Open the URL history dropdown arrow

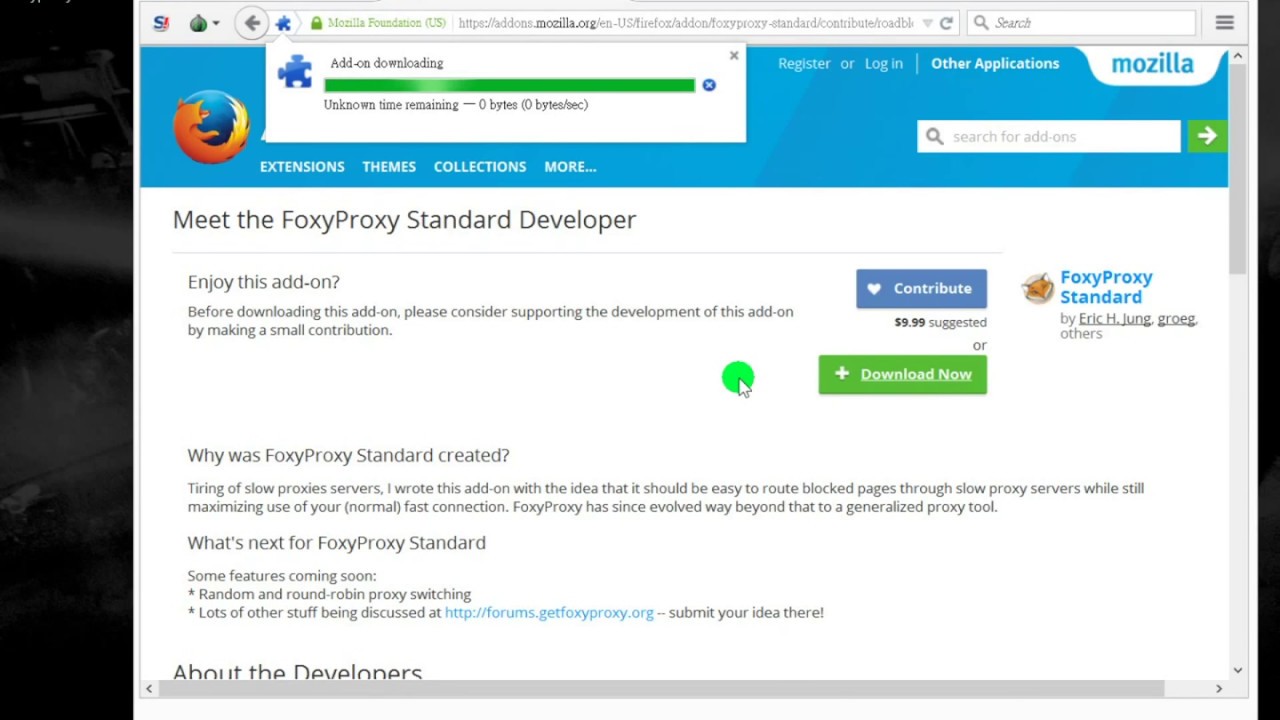pyautogui.click(x=927, y=23)
